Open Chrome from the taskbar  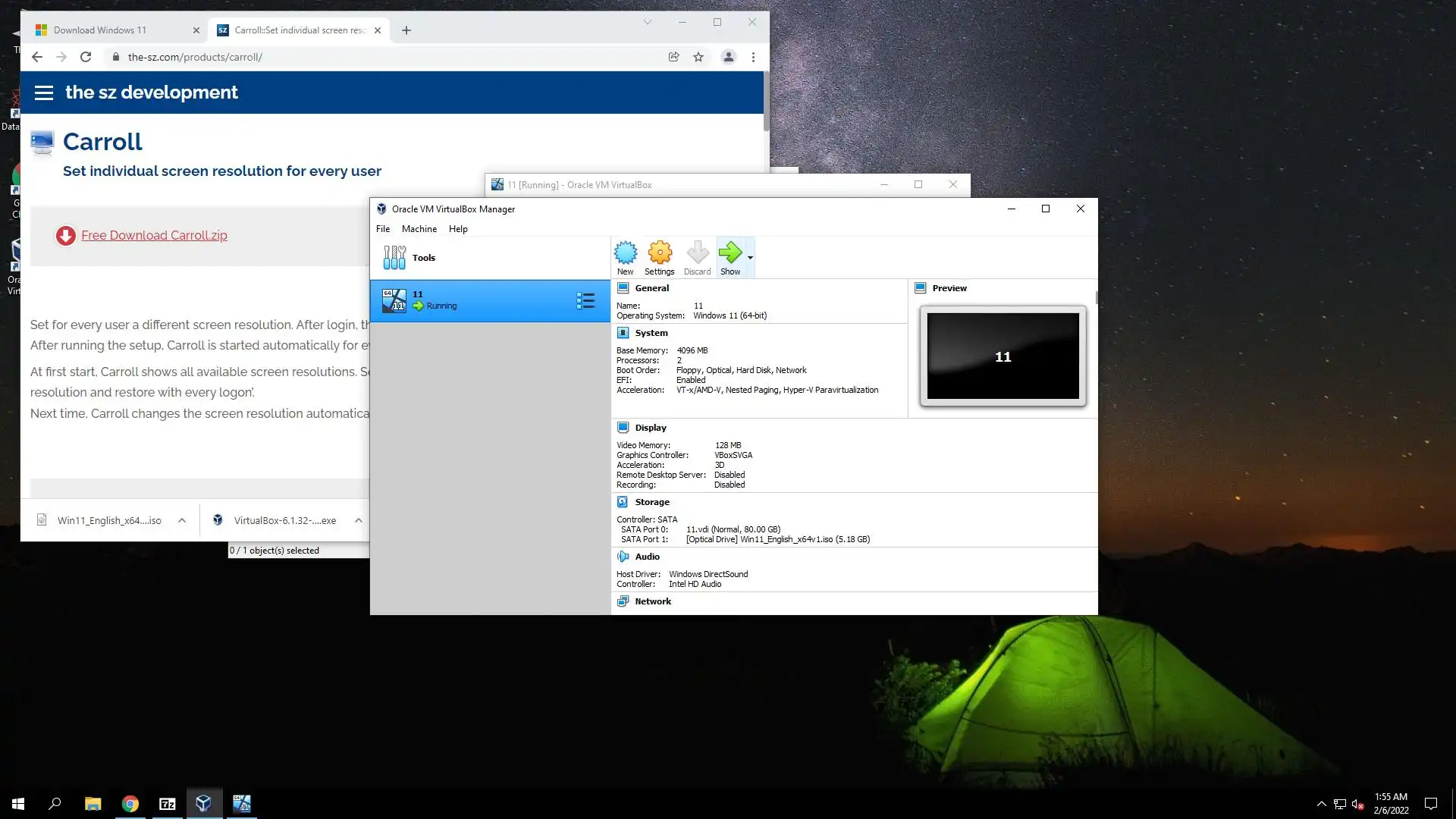point(130,804)
